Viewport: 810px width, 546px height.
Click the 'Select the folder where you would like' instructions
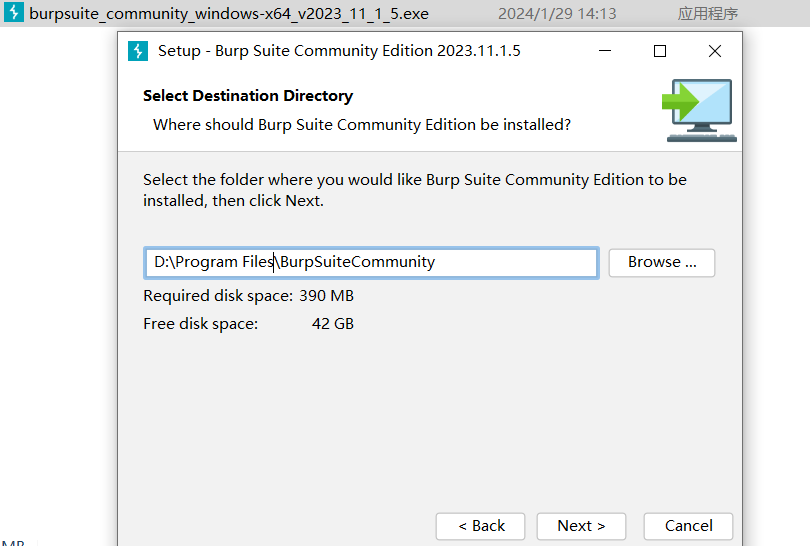point(415,190)
